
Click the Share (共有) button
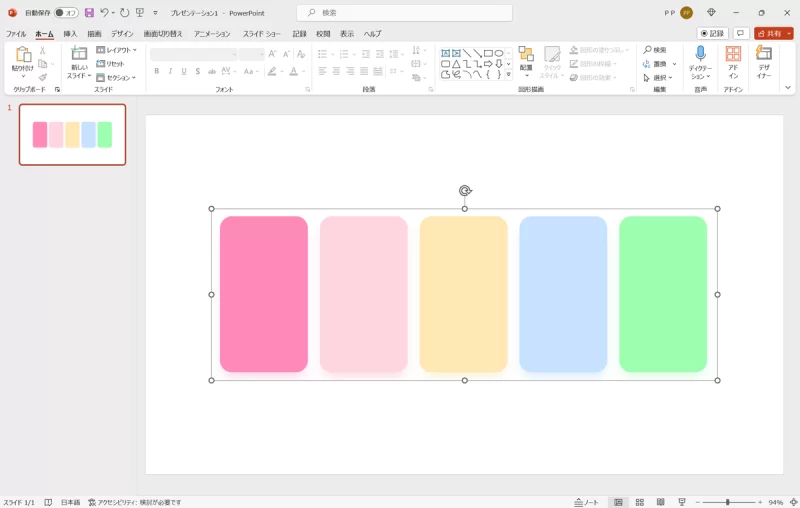click(770, 34)
